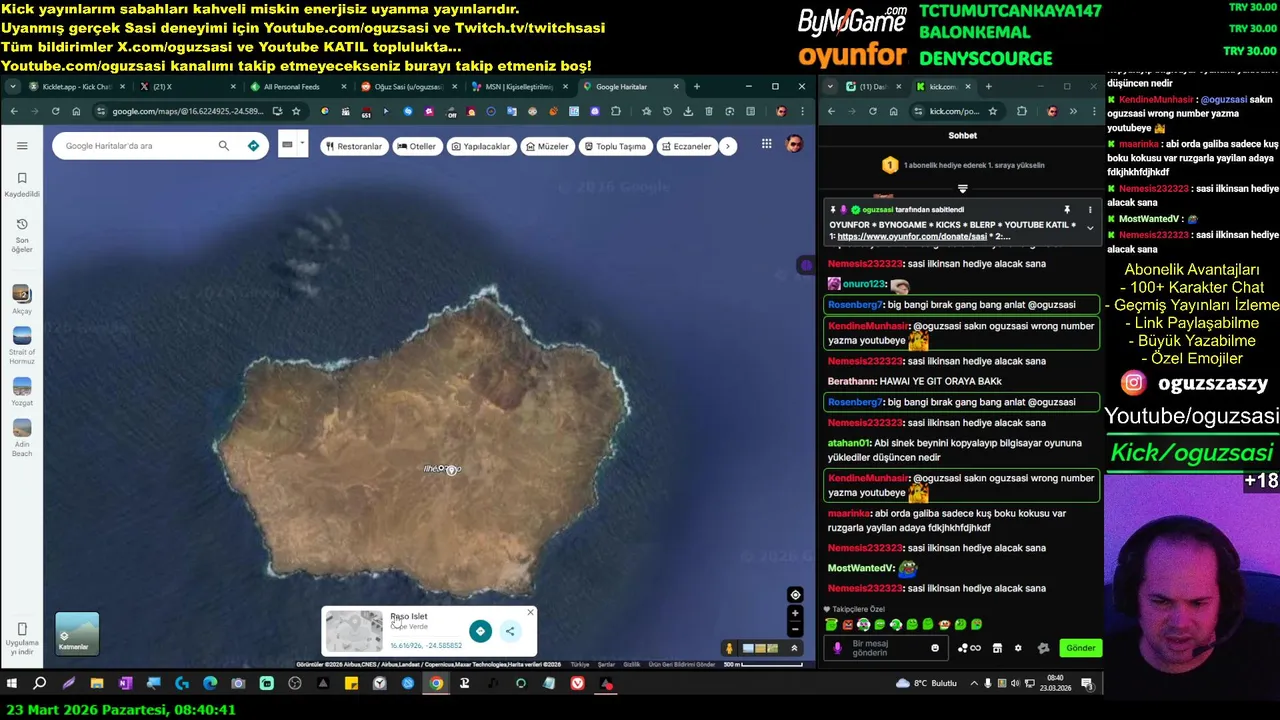This screenshot has width=1280, height=720.
Task: Show my location on the map
Action: coord(795,595)
